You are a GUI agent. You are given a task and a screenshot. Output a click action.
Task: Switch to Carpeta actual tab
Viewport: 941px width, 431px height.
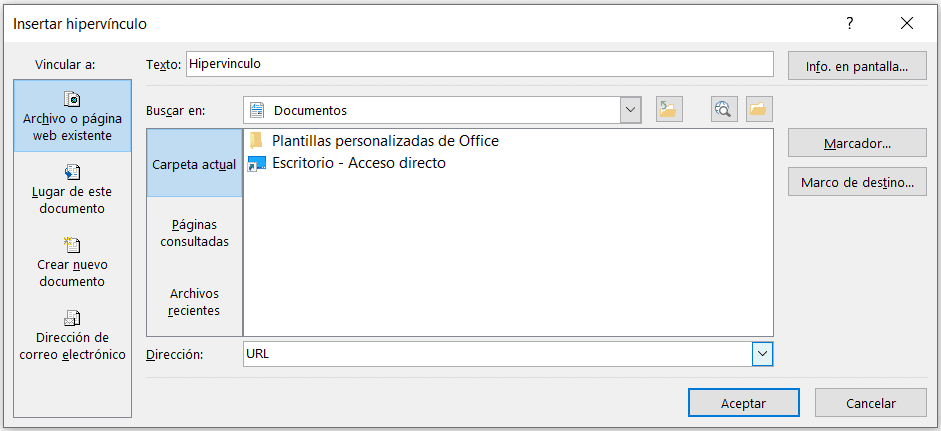pos(194,163)
